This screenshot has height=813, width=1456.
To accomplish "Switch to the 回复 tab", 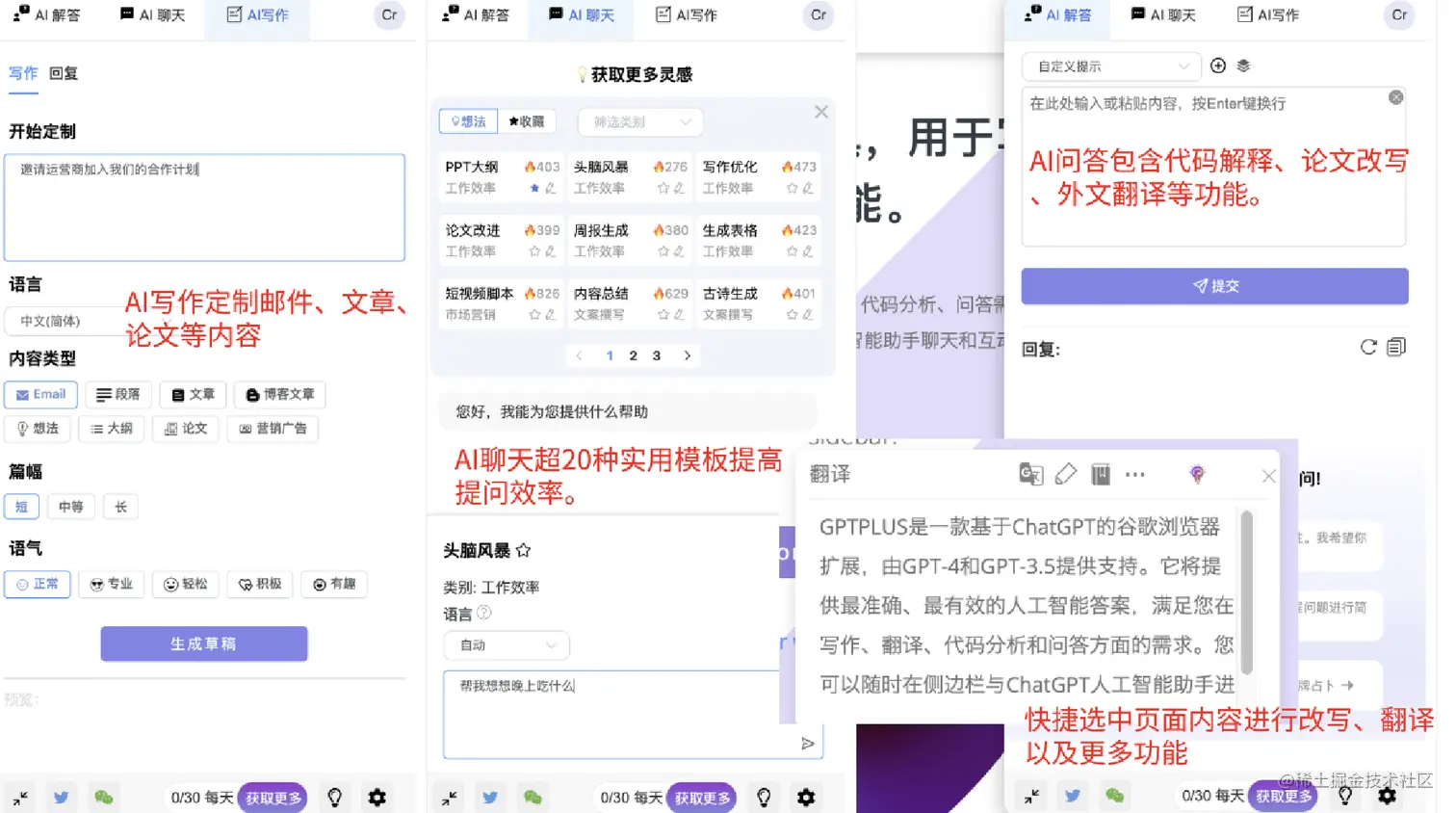I will [x=63, y=72].
